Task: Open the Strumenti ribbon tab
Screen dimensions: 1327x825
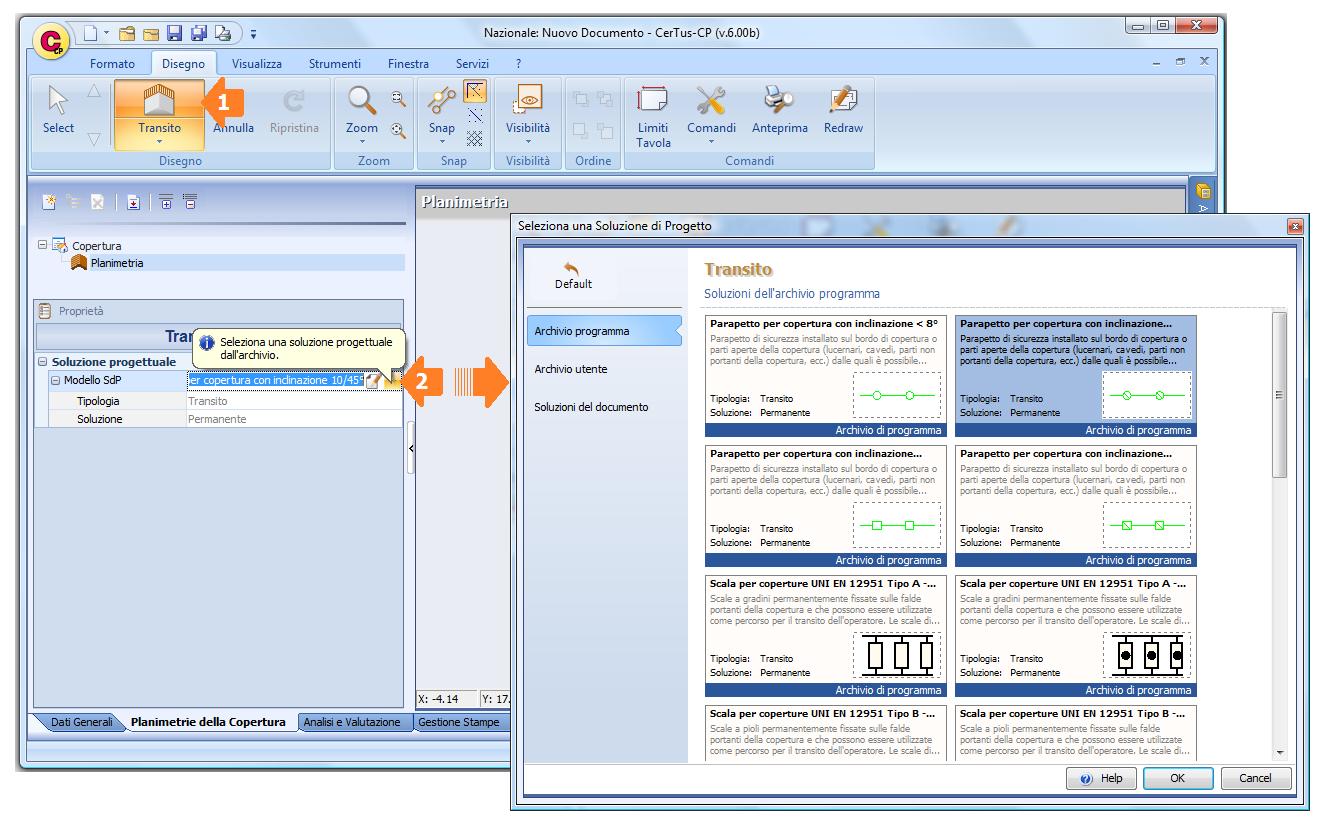Action: tap(334, 64)
